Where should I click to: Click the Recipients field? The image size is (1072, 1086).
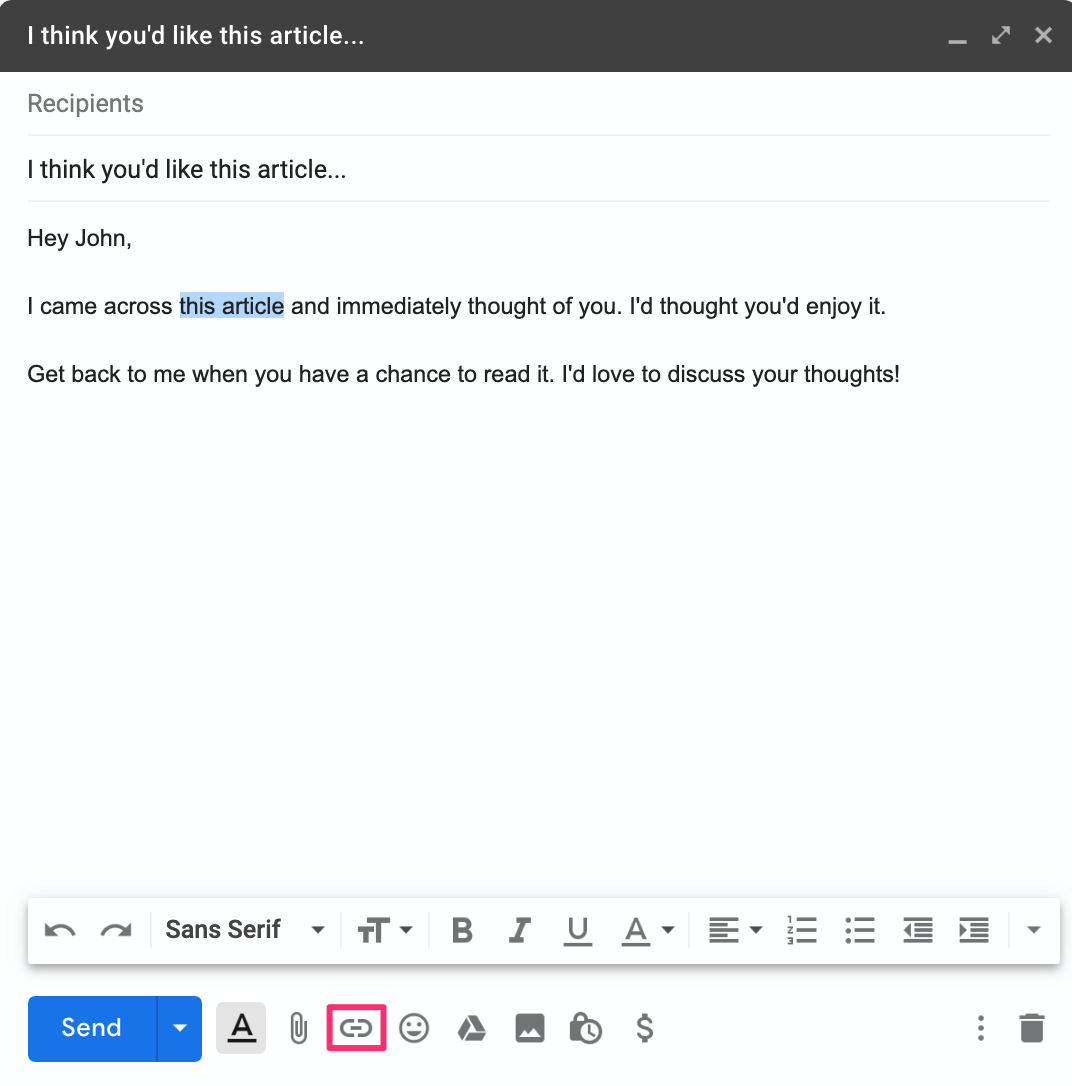pyautogui.click(x=538, y=104)
